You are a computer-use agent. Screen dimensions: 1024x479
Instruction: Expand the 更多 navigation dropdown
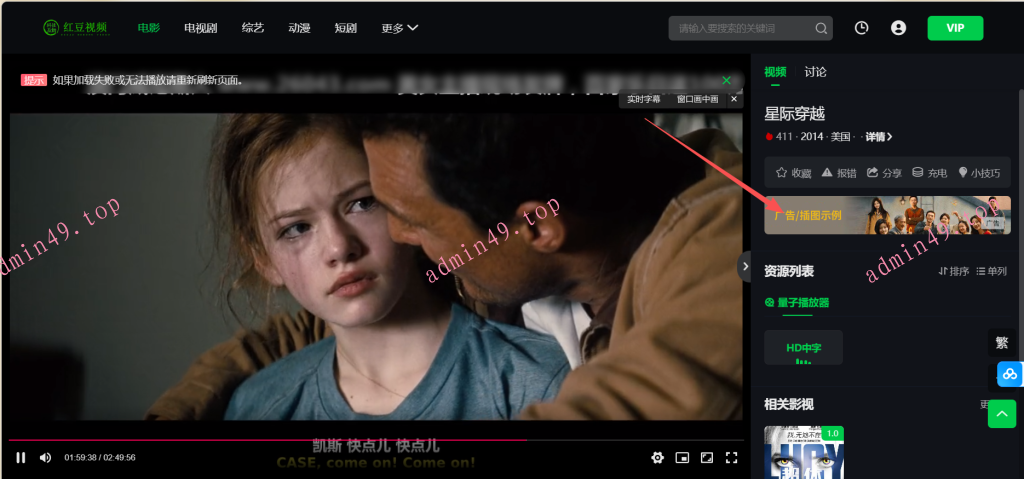(400, 28)
